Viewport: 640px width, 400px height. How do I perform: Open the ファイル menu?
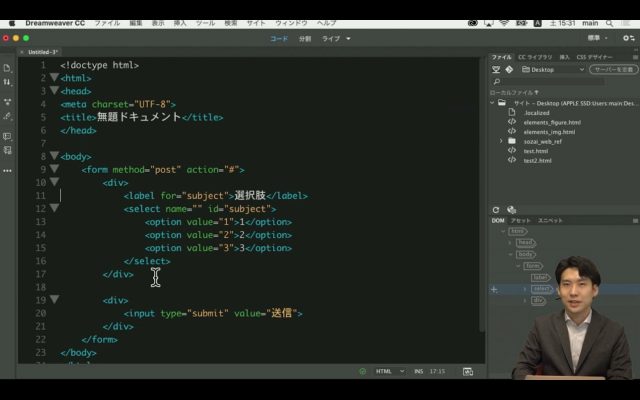(107, 23)
